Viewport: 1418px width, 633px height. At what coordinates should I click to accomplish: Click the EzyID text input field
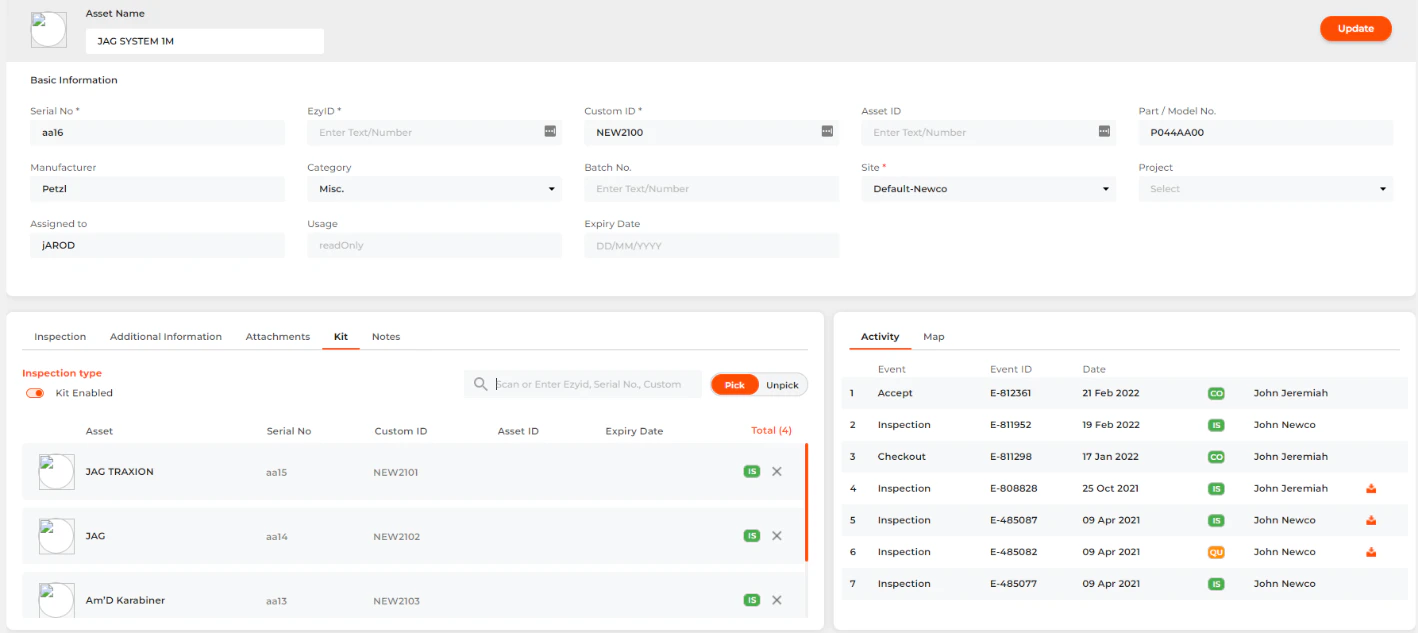pos(435,132)
